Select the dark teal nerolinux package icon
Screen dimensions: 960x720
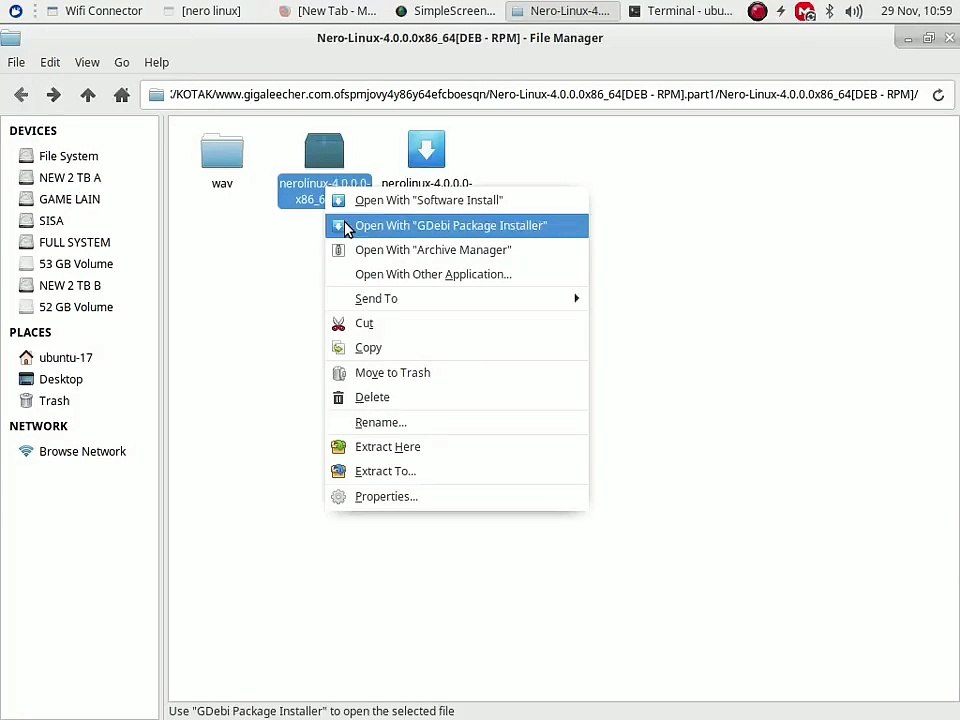[324, 150]
